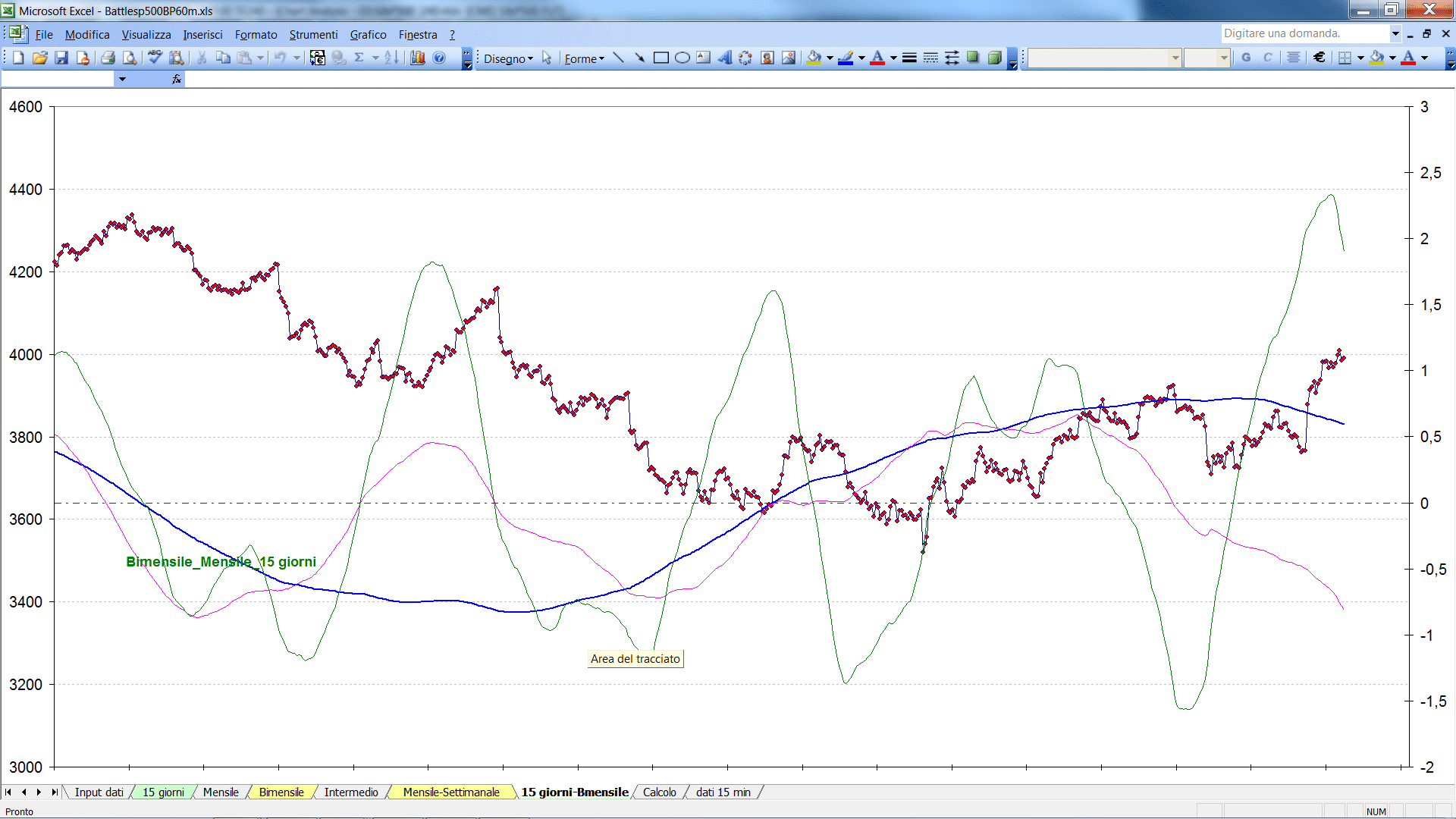
Task: Select the Oval drawing tool
Action: click(682, 58)
